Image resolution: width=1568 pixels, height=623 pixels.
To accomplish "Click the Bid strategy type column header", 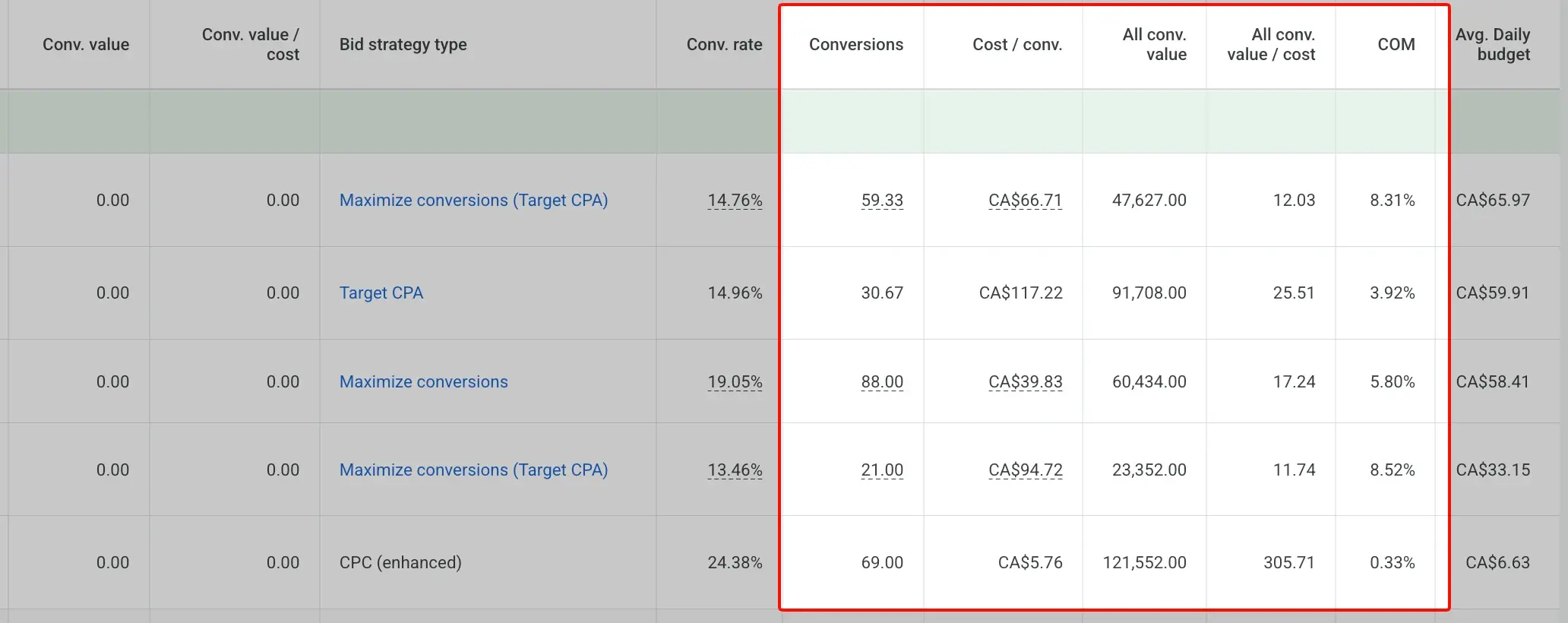I will click(403, 44).
